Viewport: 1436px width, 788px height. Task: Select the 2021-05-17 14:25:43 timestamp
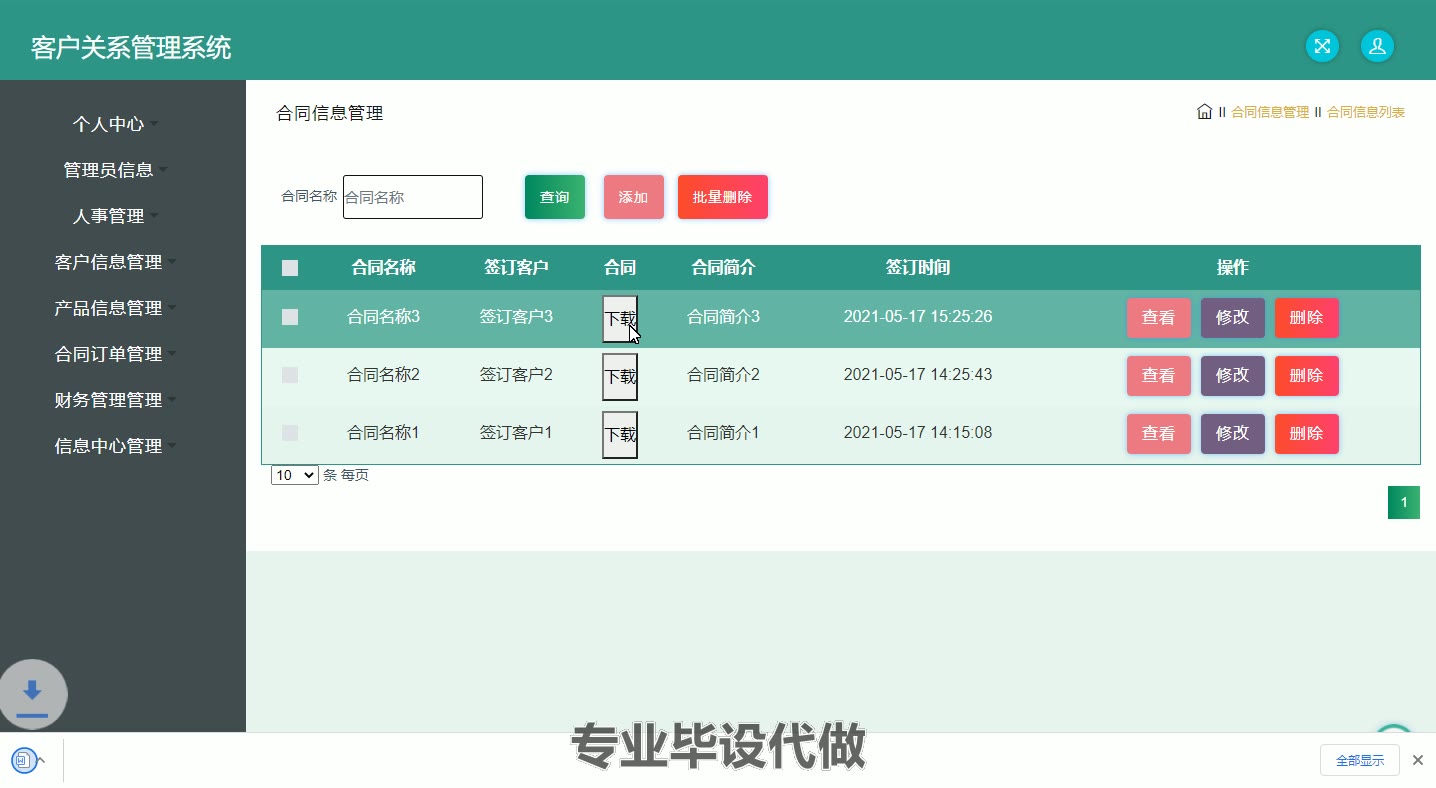918,375
